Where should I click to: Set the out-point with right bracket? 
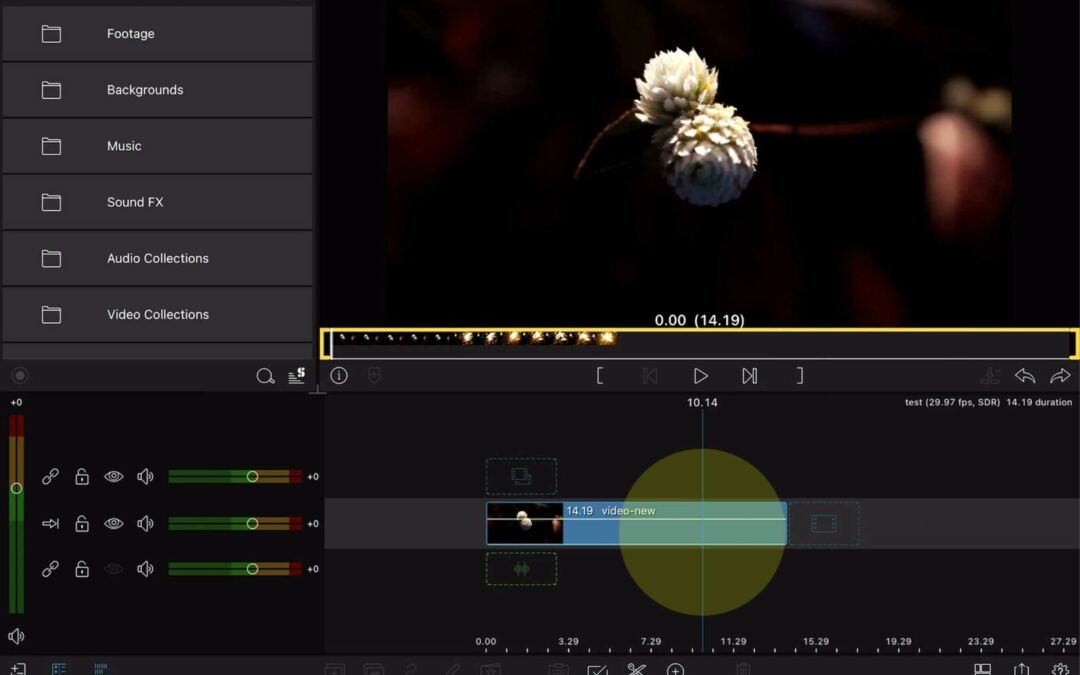pos(799,376)
